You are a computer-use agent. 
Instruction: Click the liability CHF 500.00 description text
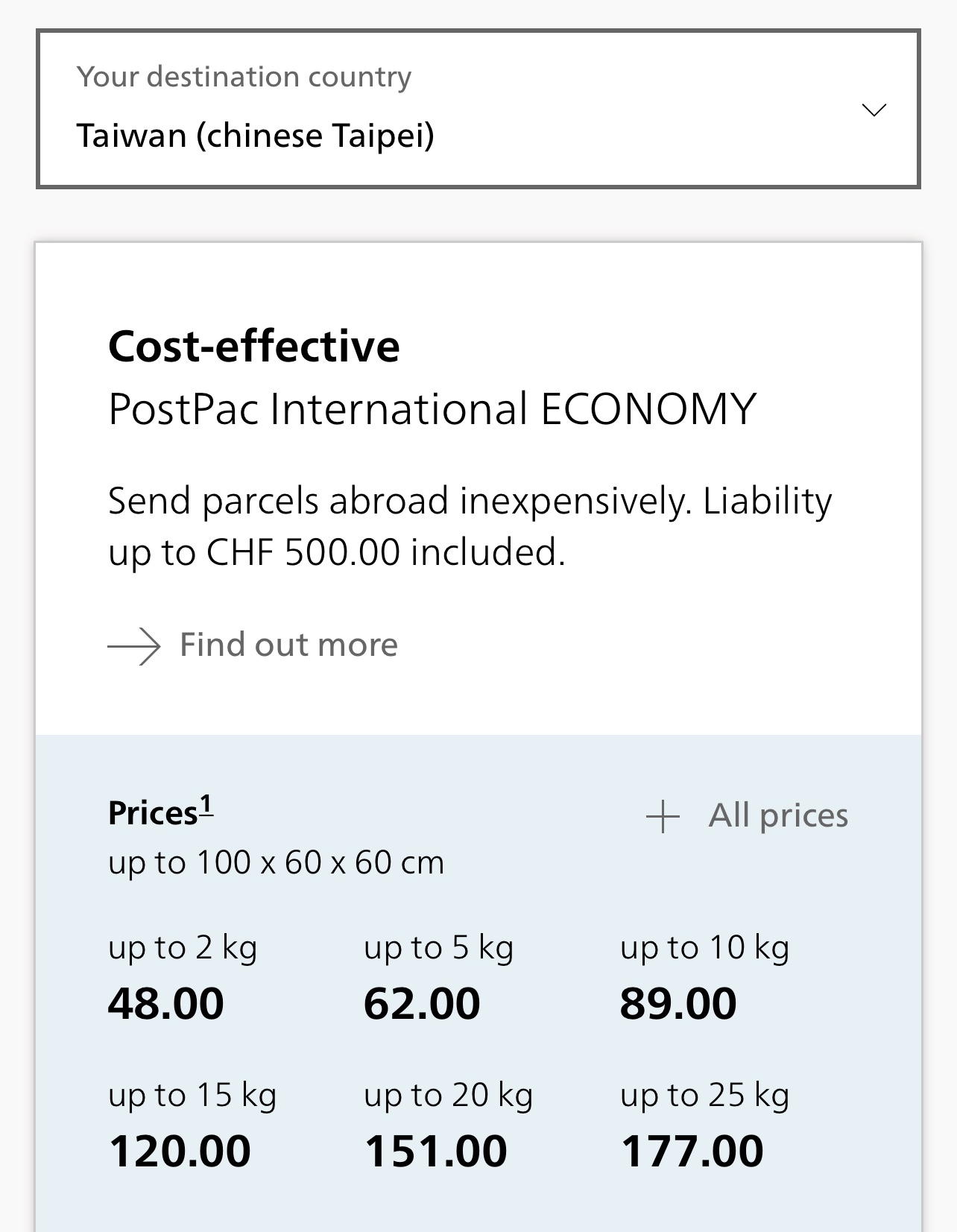(470, 526)
